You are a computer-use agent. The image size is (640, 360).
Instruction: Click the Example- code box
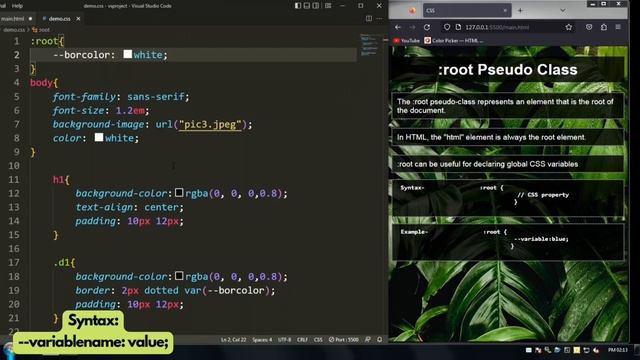508,242
